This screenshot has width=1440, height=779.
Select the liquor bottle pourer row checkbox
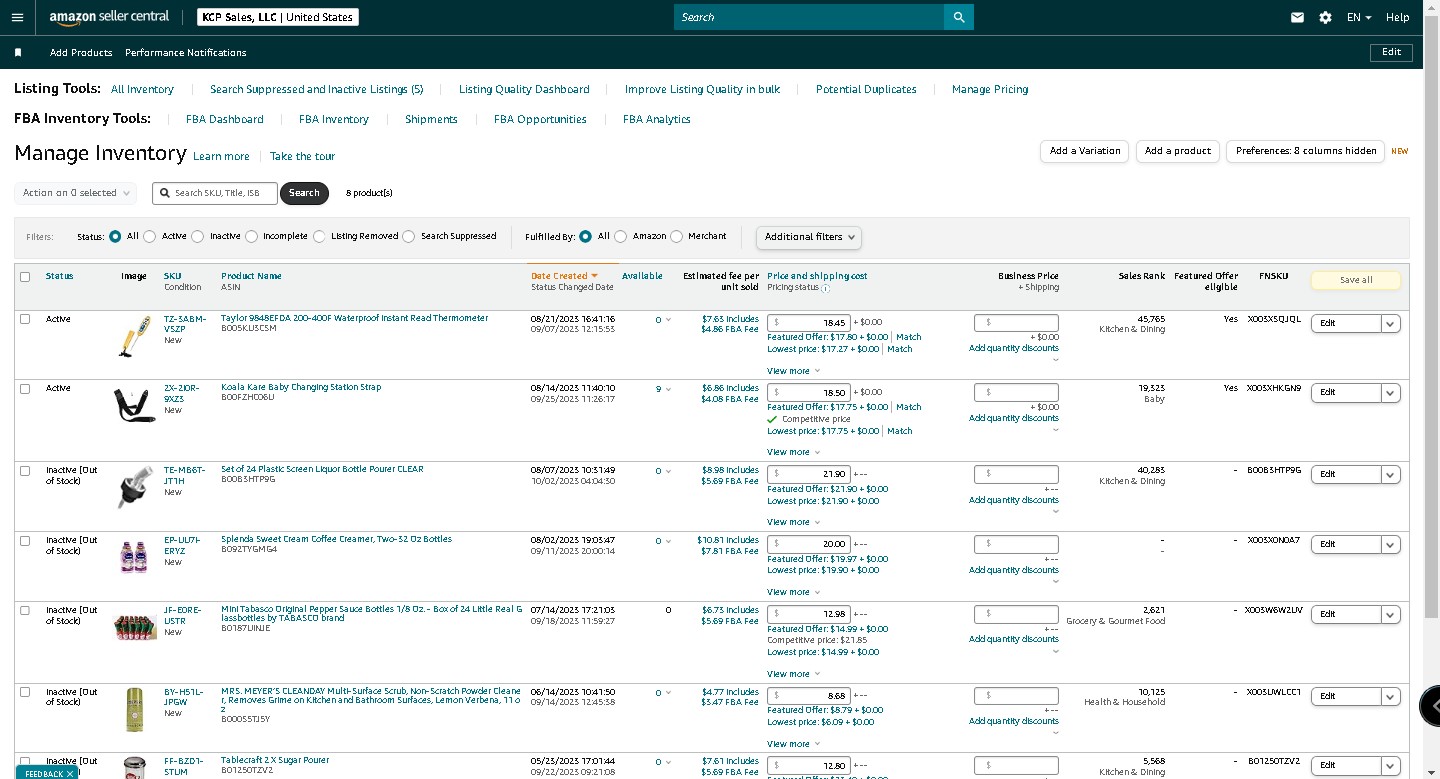click(25, 470)
